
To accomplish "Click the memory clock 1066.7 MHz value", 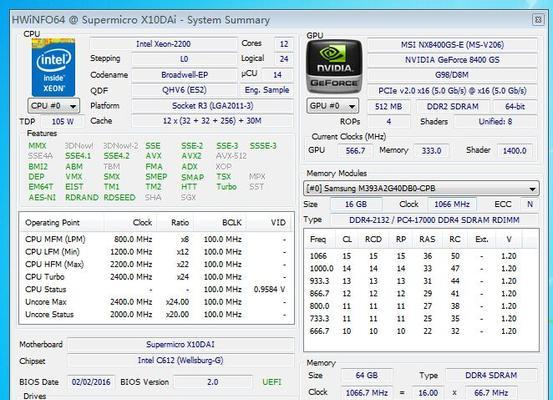I will coord(367,393).
